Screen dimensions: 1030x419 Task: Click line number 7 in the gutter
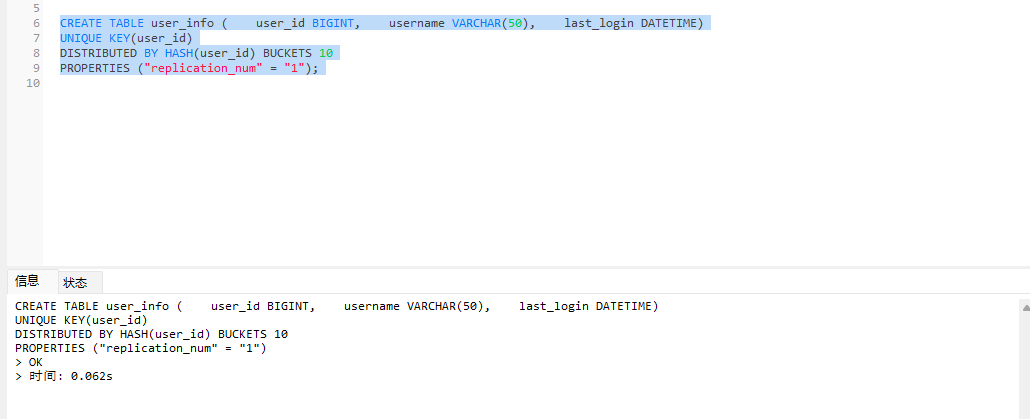click(x=36, y=38)
